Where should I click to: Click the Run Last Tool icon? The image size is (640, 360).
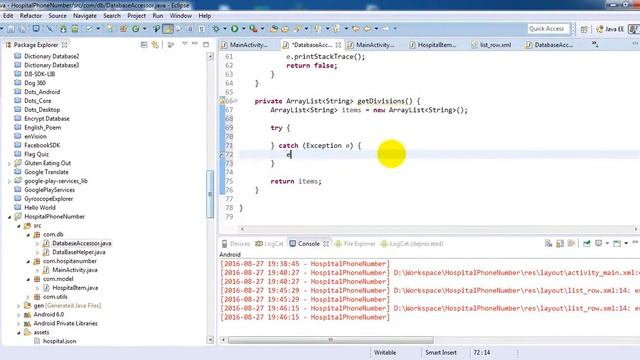(253, 29)
